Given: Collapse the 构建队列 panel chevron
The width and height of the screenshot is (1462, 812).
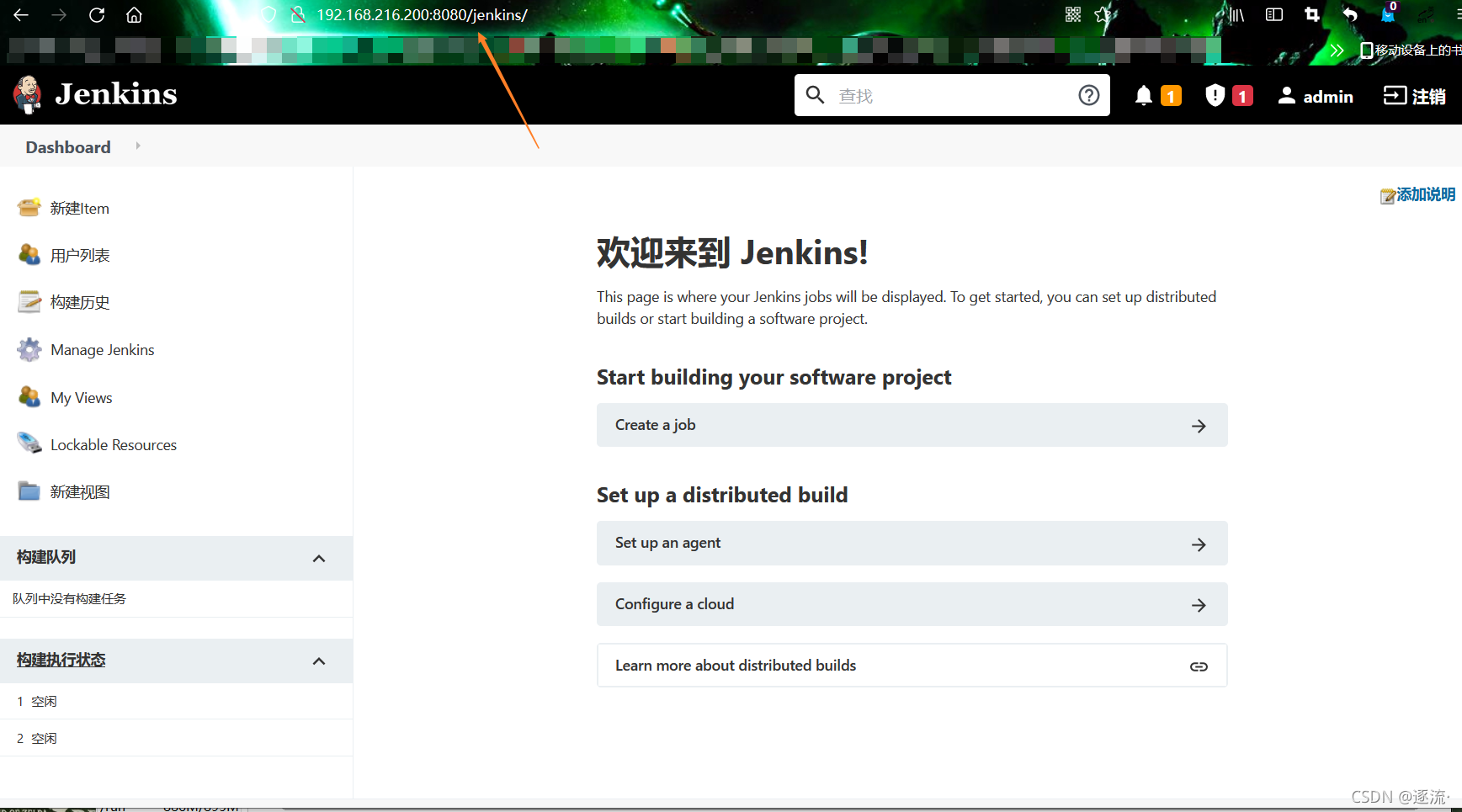Looking at the screenshot, I should point(319,559).
